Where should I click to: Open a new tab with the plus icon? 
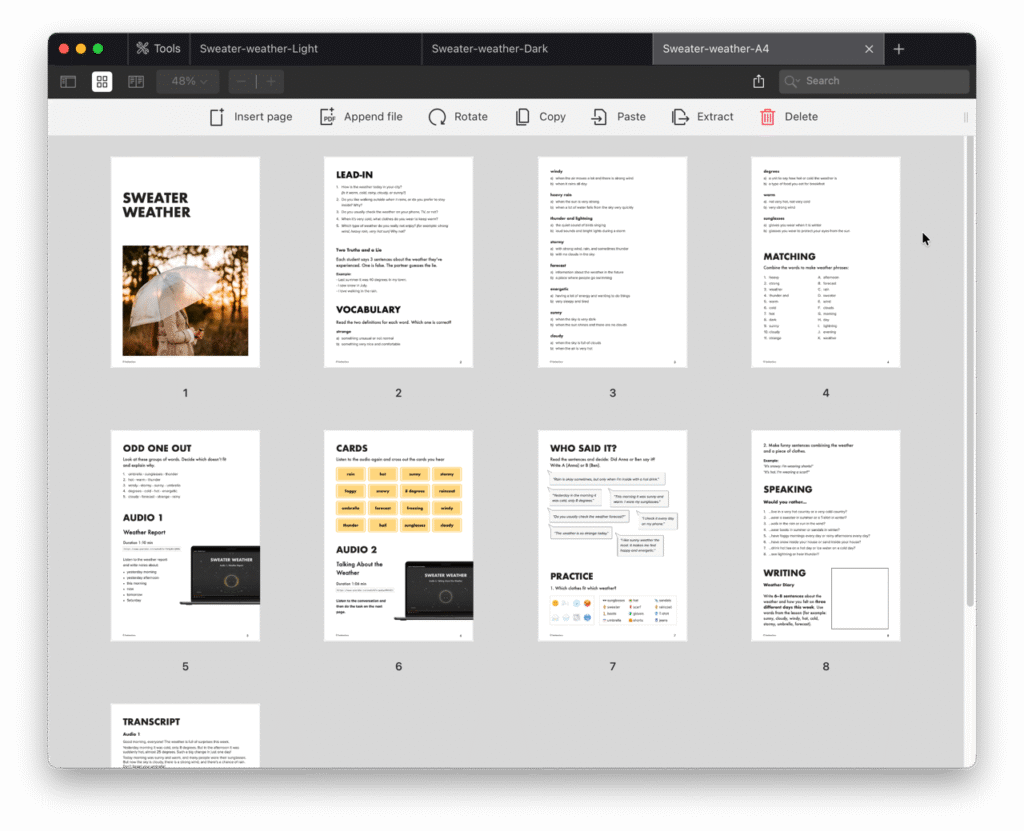tap(899, 48)
